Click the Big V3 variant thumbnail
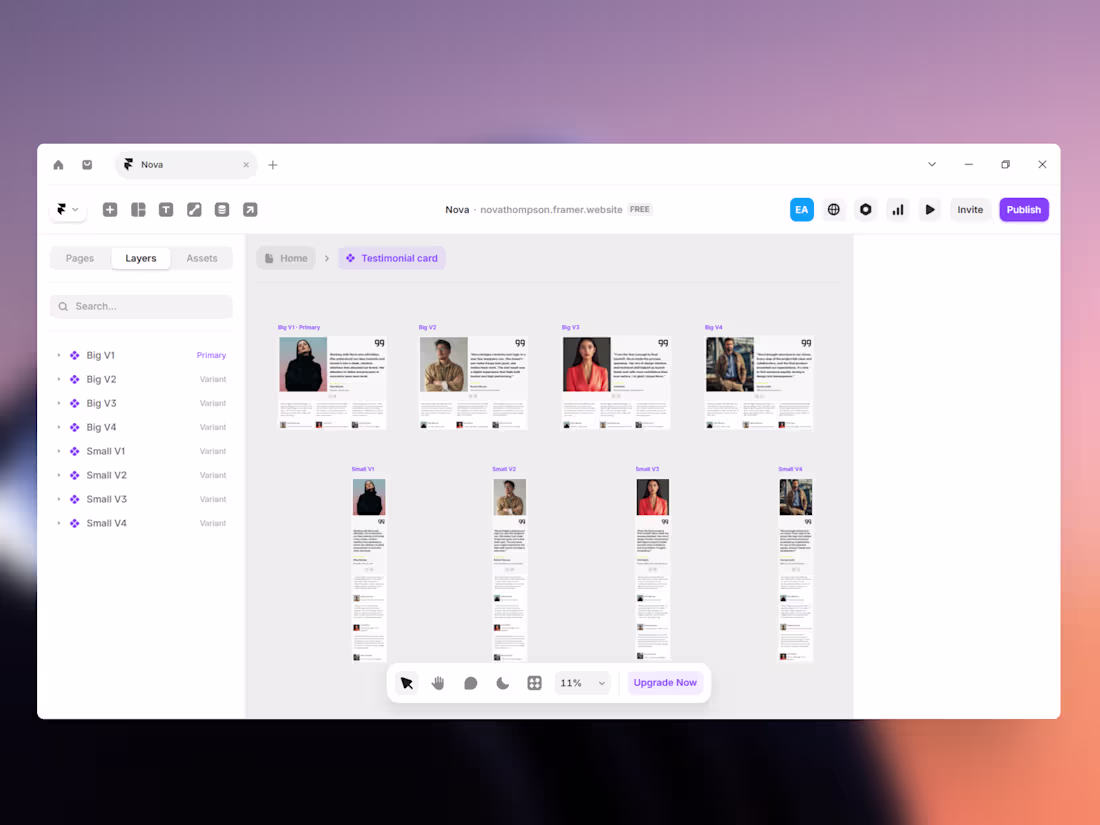The width and height of the screenshot is (1100, 825). (x=617, y=383)
